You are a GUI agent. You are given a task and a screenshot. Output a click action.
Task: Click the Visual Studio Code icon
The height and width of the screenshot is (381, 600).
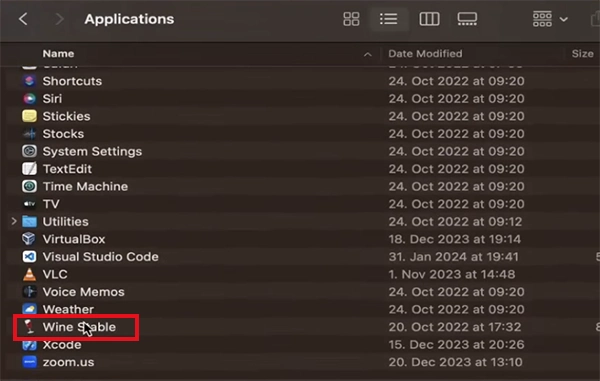pyautogui.click(x=29, y=257)
